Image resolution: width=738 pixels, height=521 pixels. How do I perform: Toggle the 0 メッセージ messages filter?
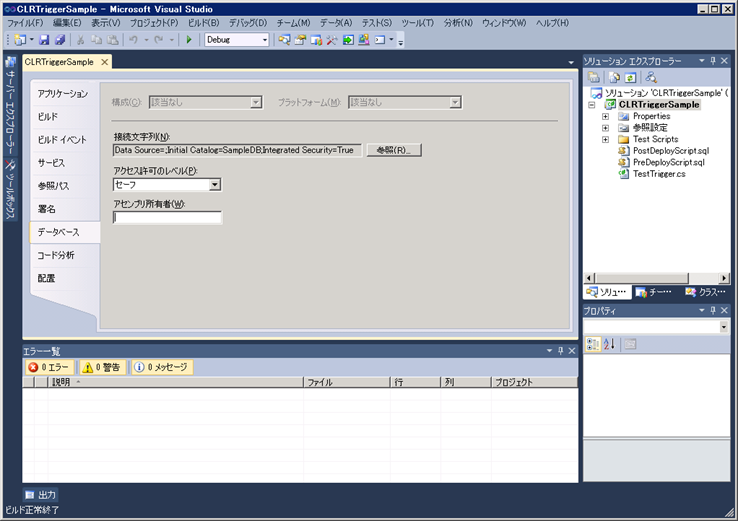coord(162,367)
